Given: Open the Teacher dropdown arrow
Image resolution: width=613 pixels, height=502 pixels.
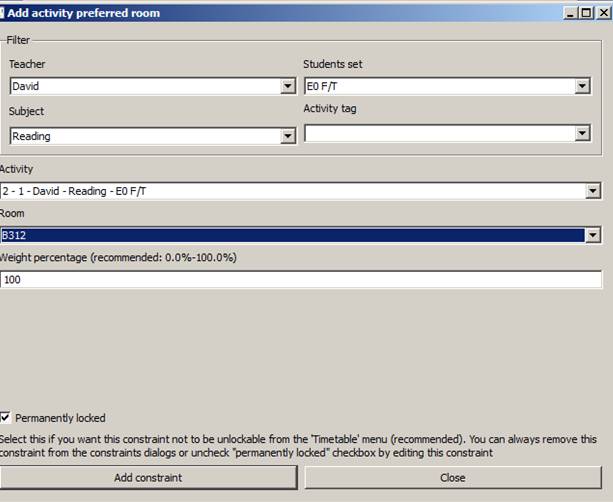Looking at the screenshot, I should pos(288,87).
